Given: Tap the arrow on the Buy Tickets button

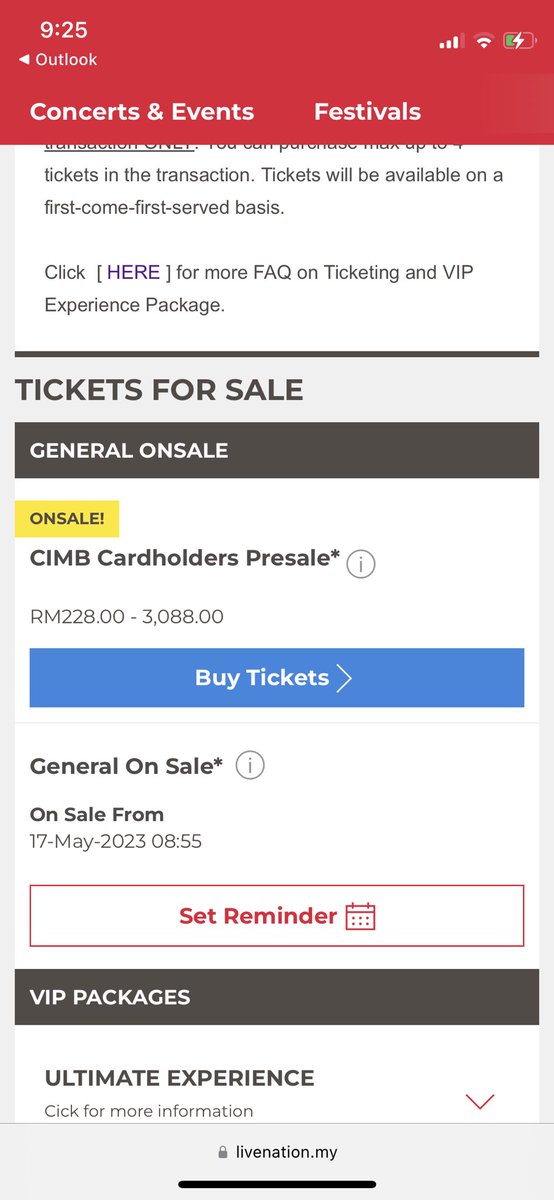Looking at the screenshot, I should click(x=344, y=678).
